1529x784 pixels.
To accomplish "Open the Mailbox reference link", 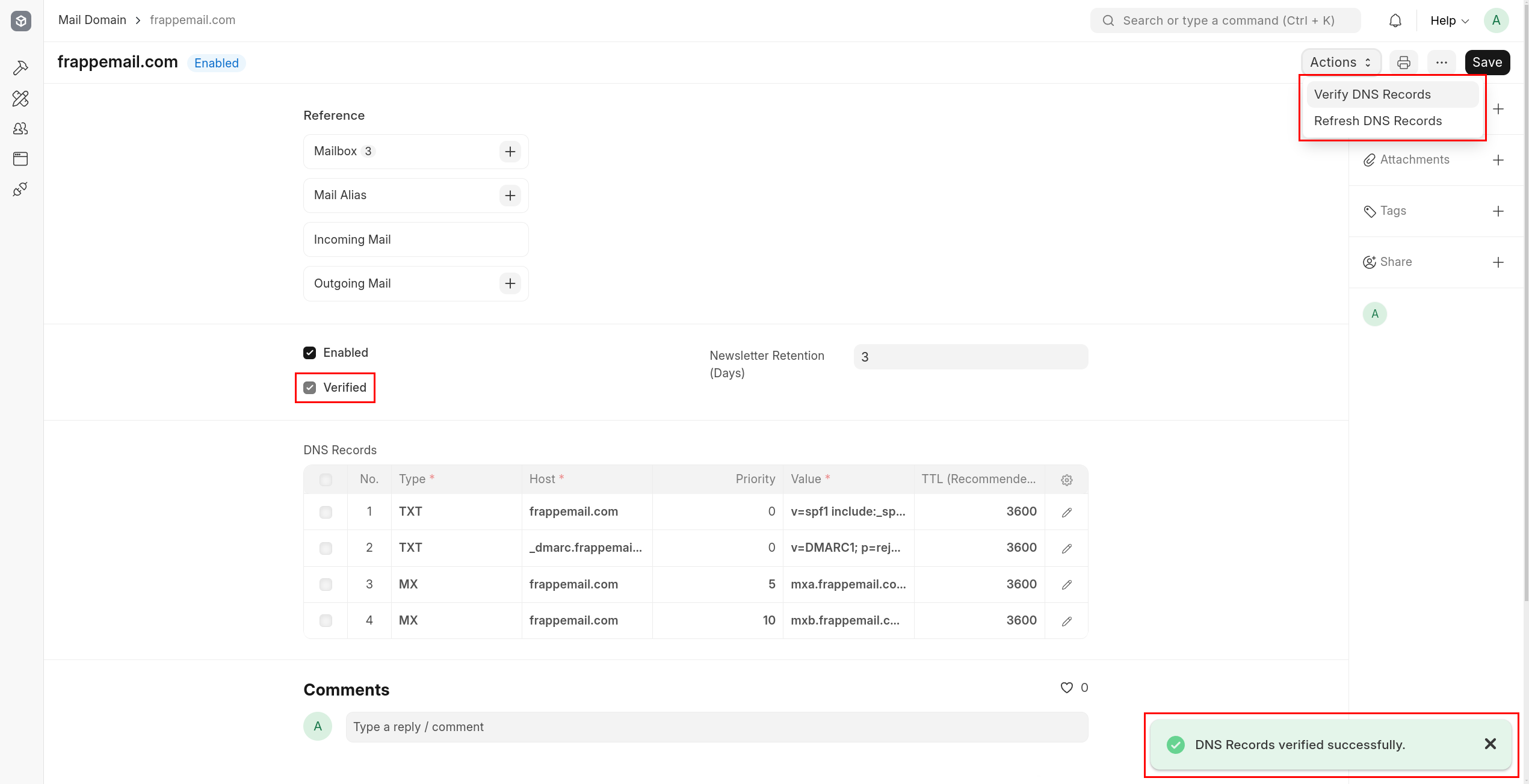I will click(335, 151).
